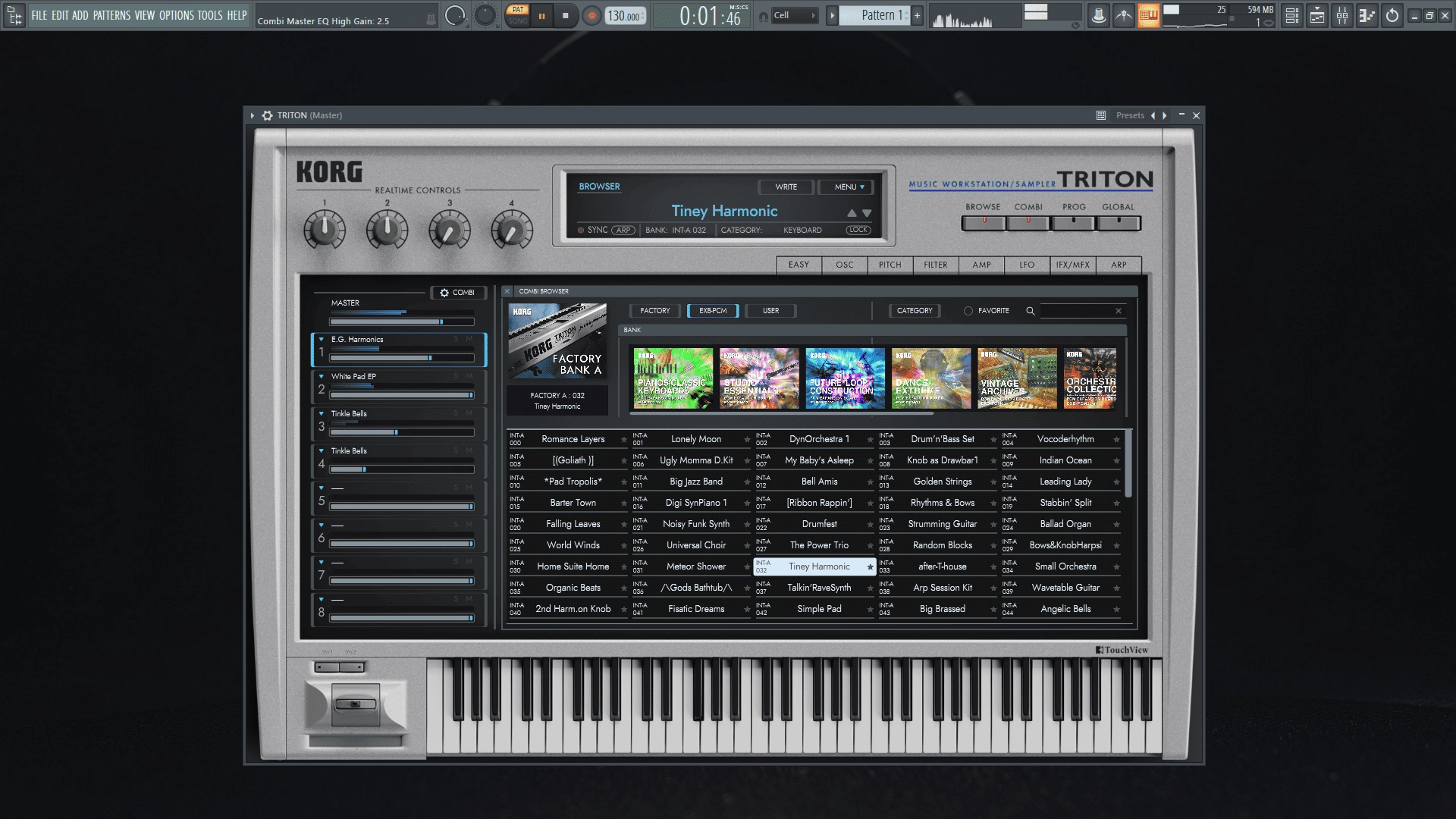This screenshot has width=1456, height=819.
Task: Select previous program with up triangle
Action: point(852,214)
